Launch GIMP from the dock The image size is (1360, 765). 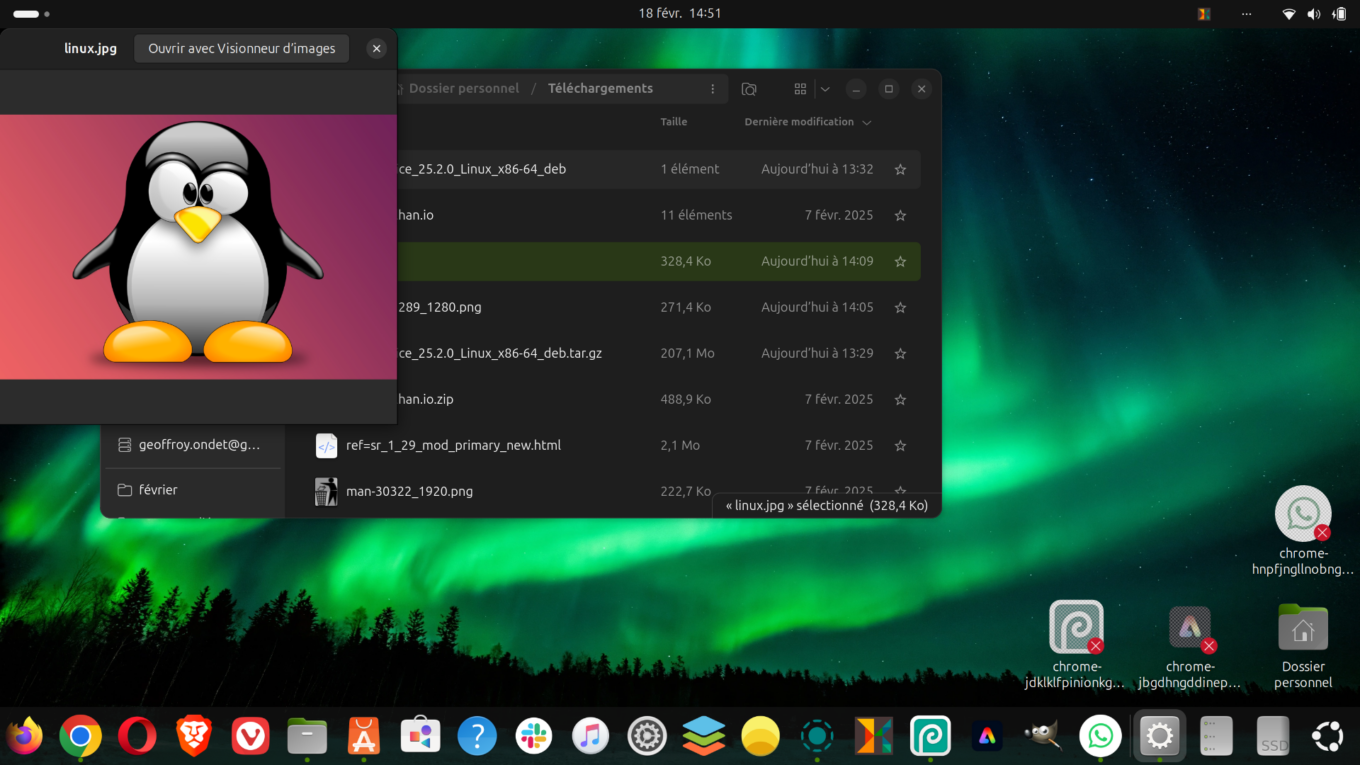pyautogui.click(x=1044, y=737)
